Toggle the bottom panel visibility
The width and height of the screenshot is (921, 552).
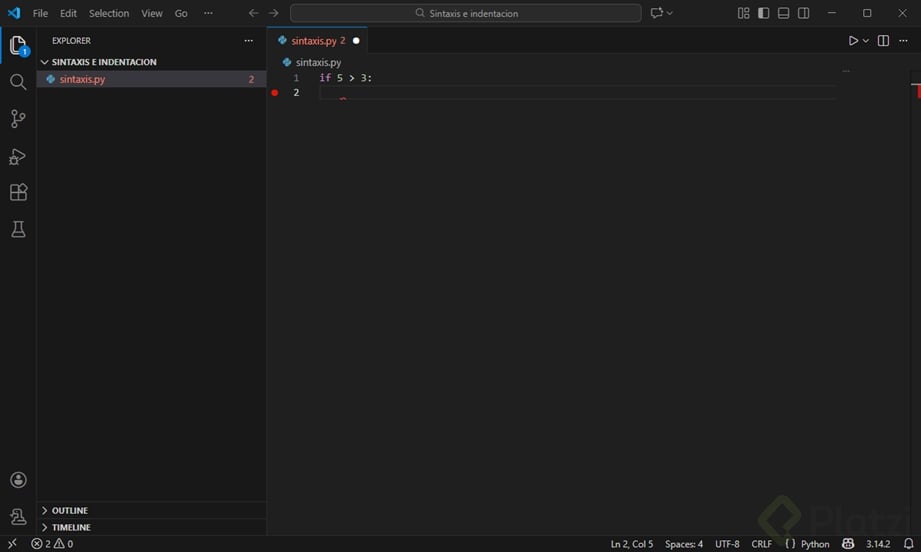pos(784,13)
